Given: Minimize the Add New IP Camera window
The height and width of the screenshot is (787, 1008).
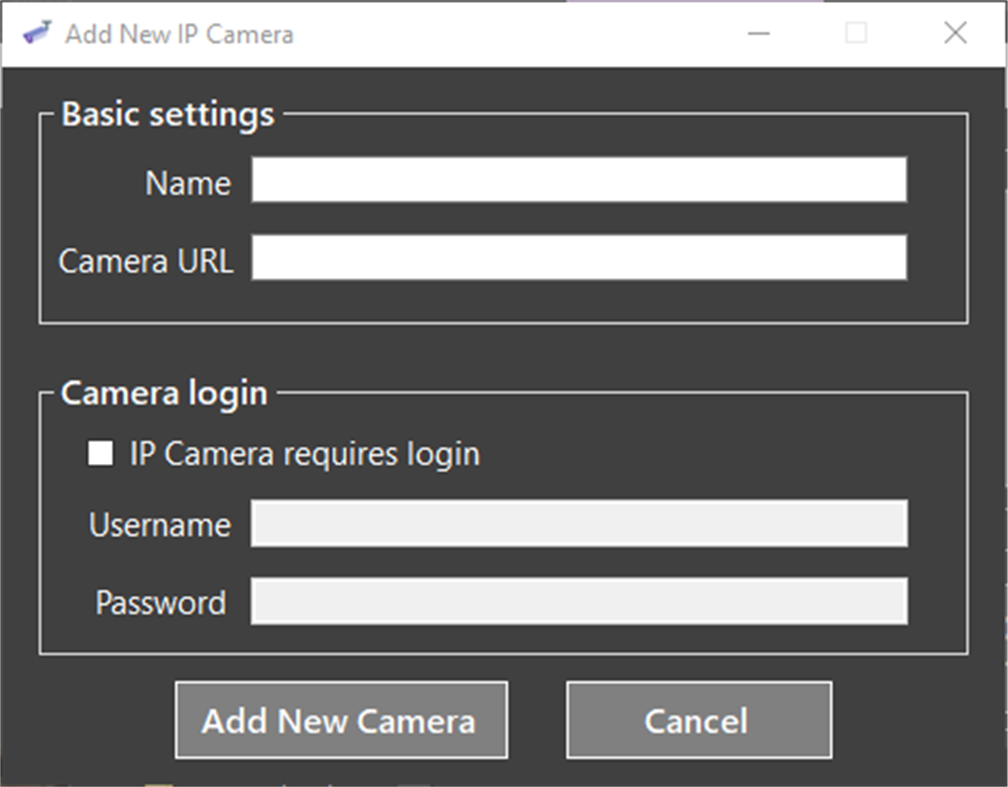Looking at the screenshot, I should [x=758, y=33].
